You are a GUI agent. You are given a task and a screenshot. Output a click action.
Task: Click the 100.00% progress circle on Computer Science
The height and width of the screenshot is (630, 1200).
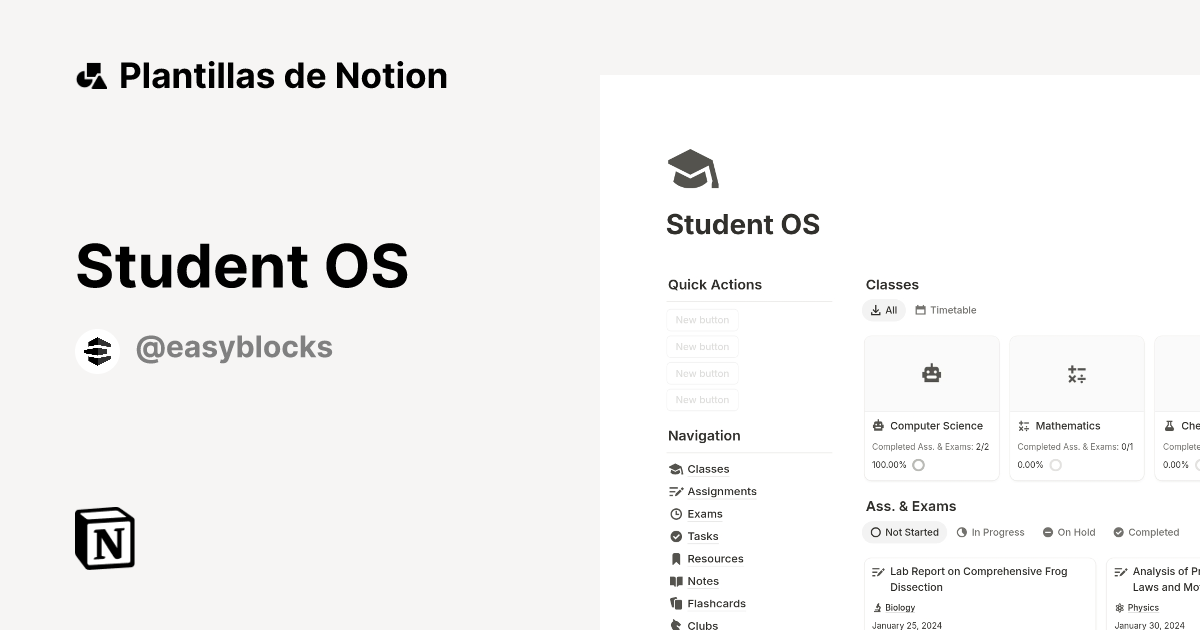tap(918, 464)
